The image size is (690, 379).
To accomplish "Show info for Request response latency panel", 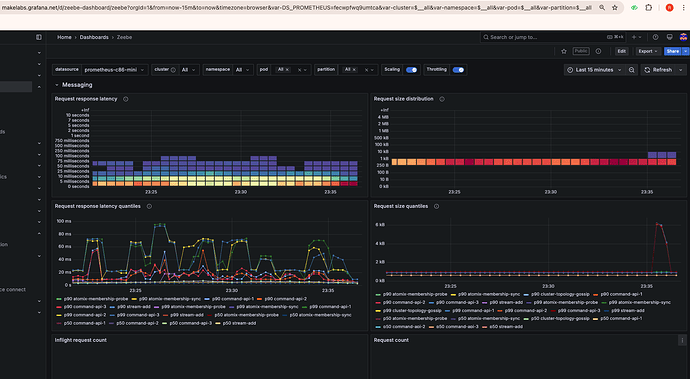I will coord(126,99).
